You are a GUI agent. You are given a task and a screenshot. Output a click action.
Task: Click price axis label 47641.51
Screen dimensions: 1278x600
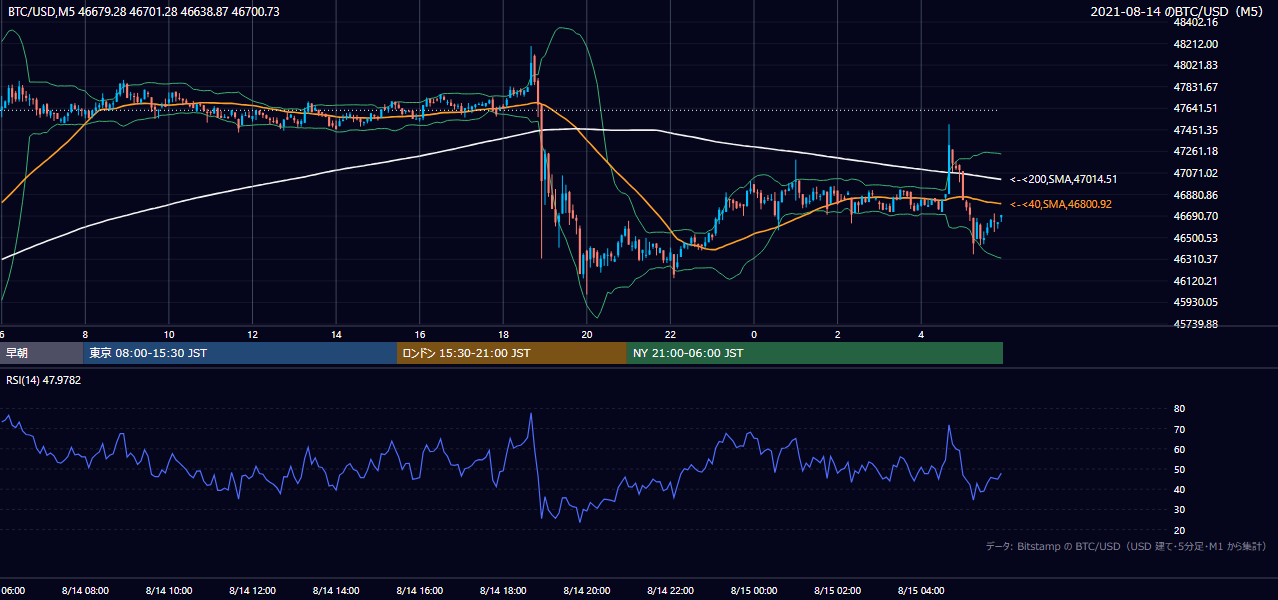(1196, 108)
